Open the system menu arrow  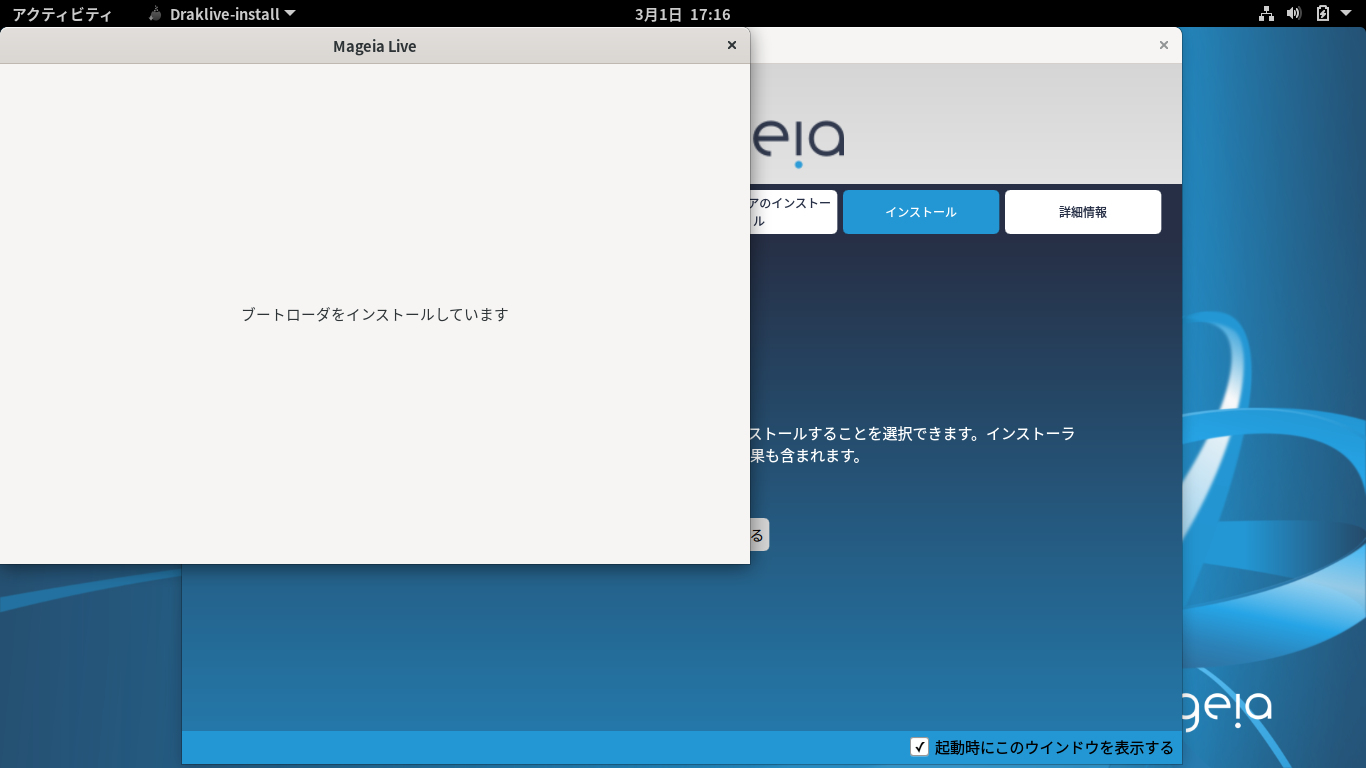click(1347, 14)
